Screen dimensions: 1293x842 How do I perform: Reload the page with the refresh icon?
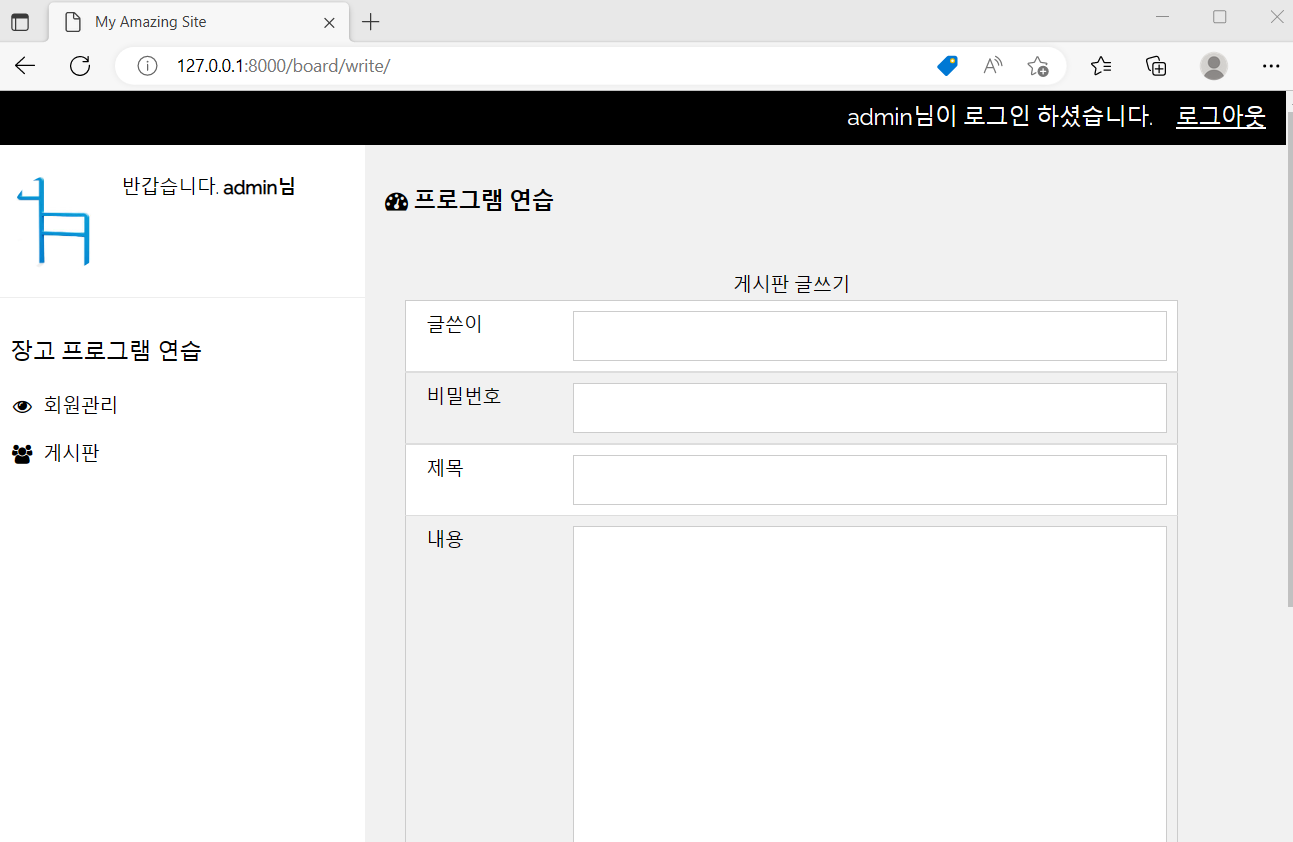pyautogui.click(x=80, y=66)
